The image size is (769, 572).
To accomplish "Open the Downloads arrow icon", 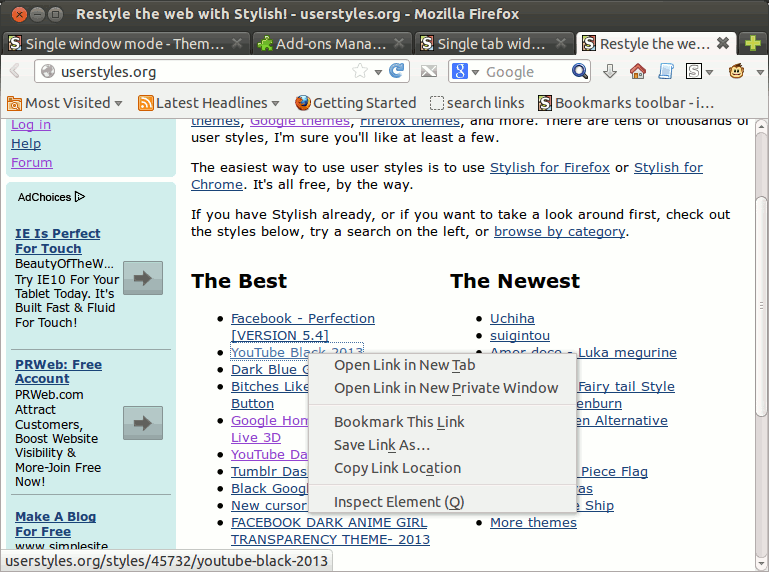I will tap(610, 72).
